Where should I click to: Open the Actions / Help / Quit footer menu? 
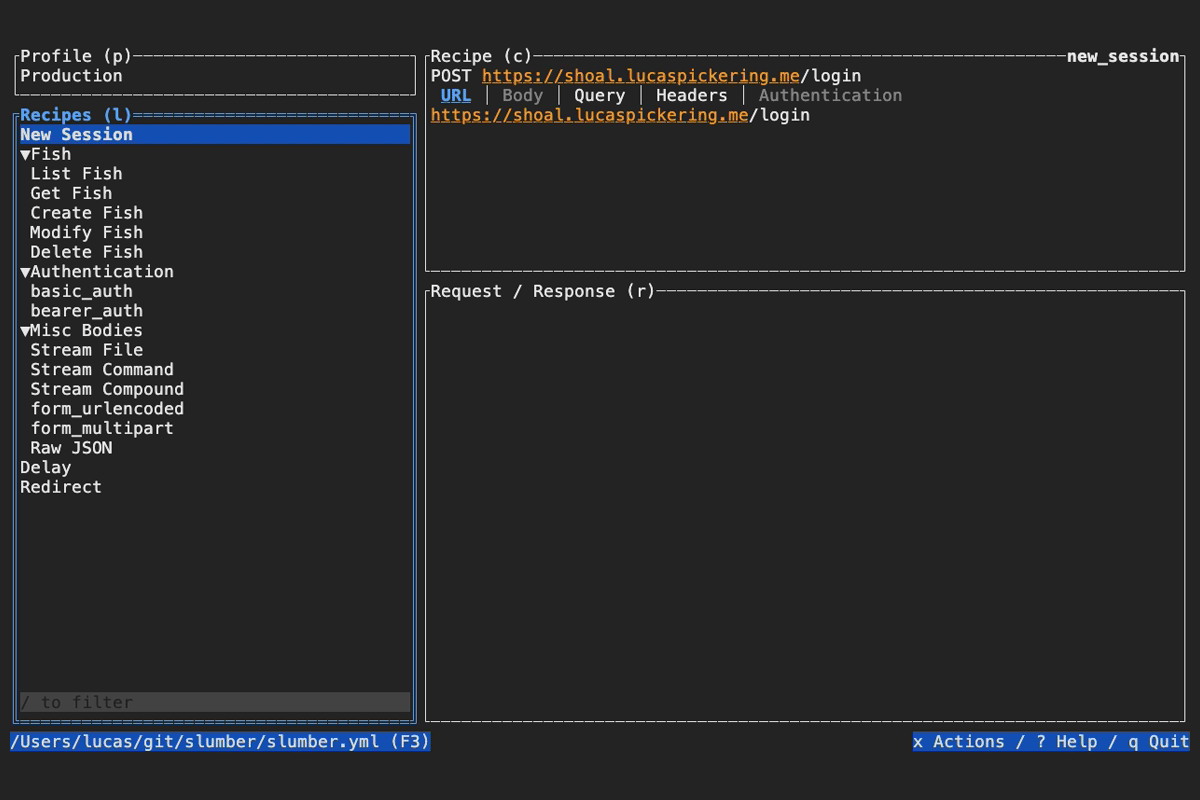pyautogui.click(x=1050, y=741)
